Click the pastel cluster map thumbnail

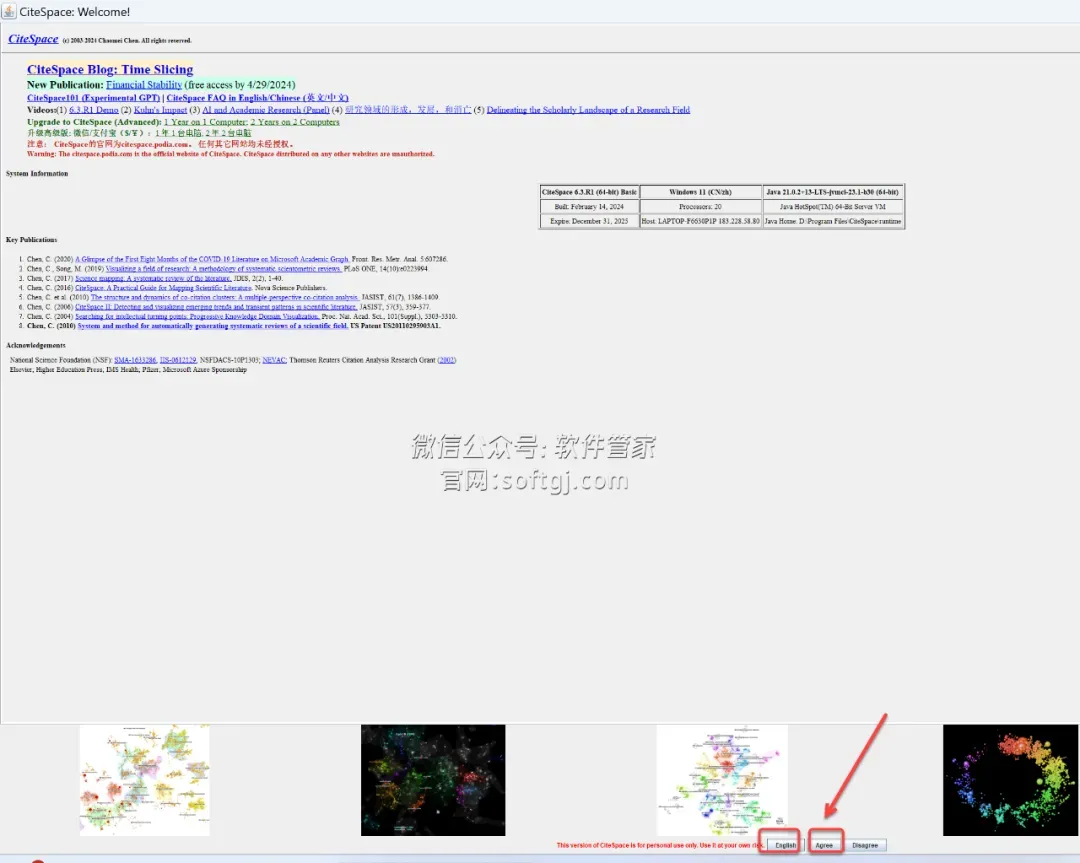(722, 780)
